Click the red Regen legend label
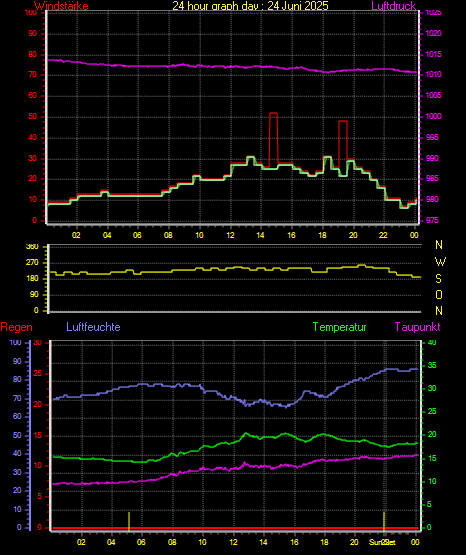The width and height of the screenshot is (466, 555). [16, 327]
